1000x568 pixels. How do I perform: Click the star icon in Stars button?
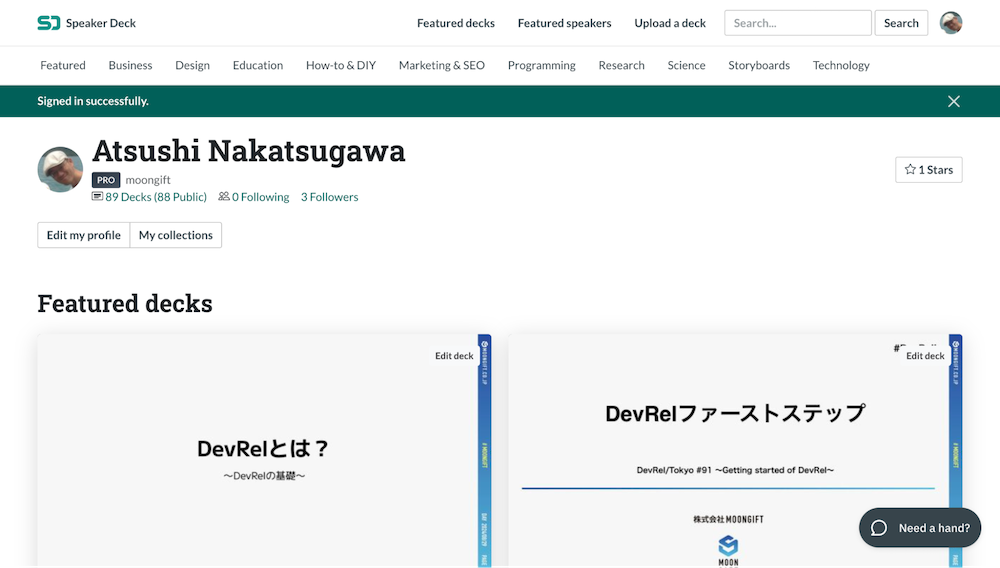pyautogui.click(x=910, y=169)
